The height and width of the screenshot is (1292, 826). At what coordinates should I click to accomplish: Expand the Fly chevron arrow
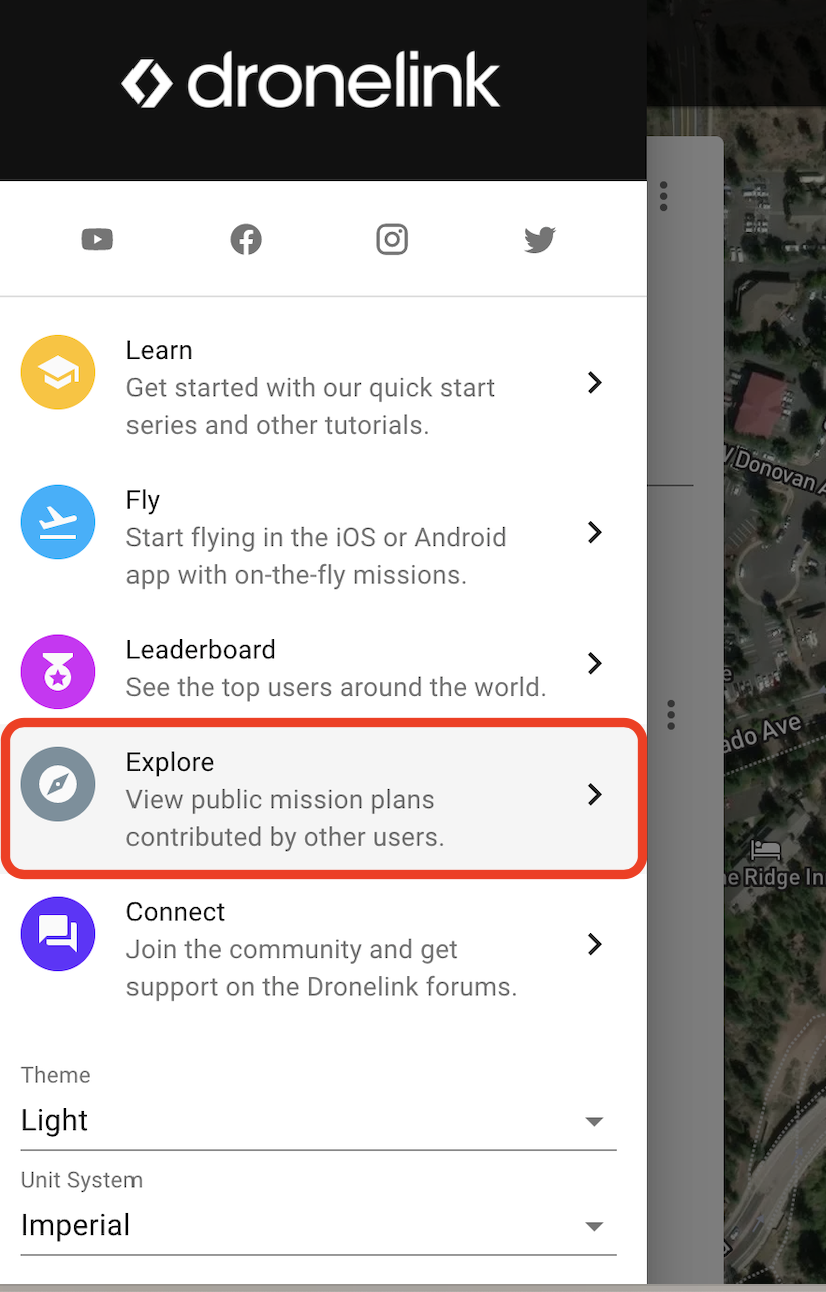pyautogui.click(x=595, y=532)
